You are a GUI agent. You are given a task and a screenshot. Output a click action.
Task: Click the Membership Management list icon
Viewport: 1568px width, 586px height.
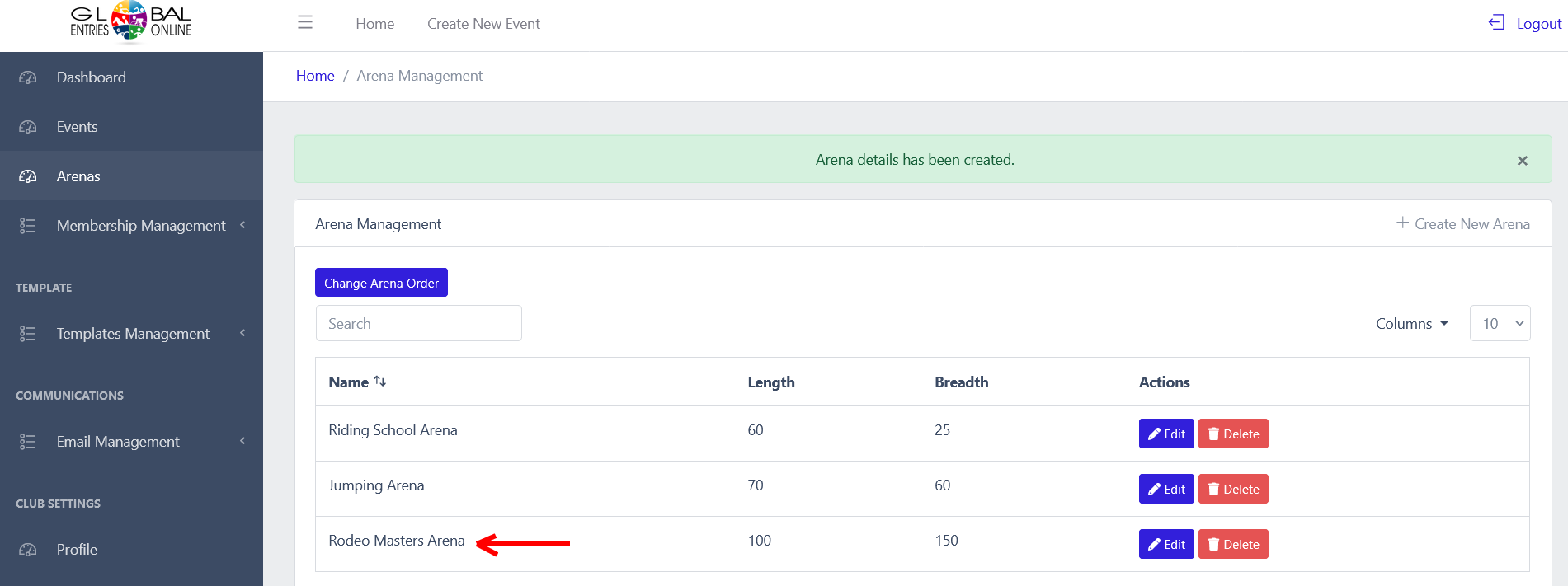click(x=28, y=226)
